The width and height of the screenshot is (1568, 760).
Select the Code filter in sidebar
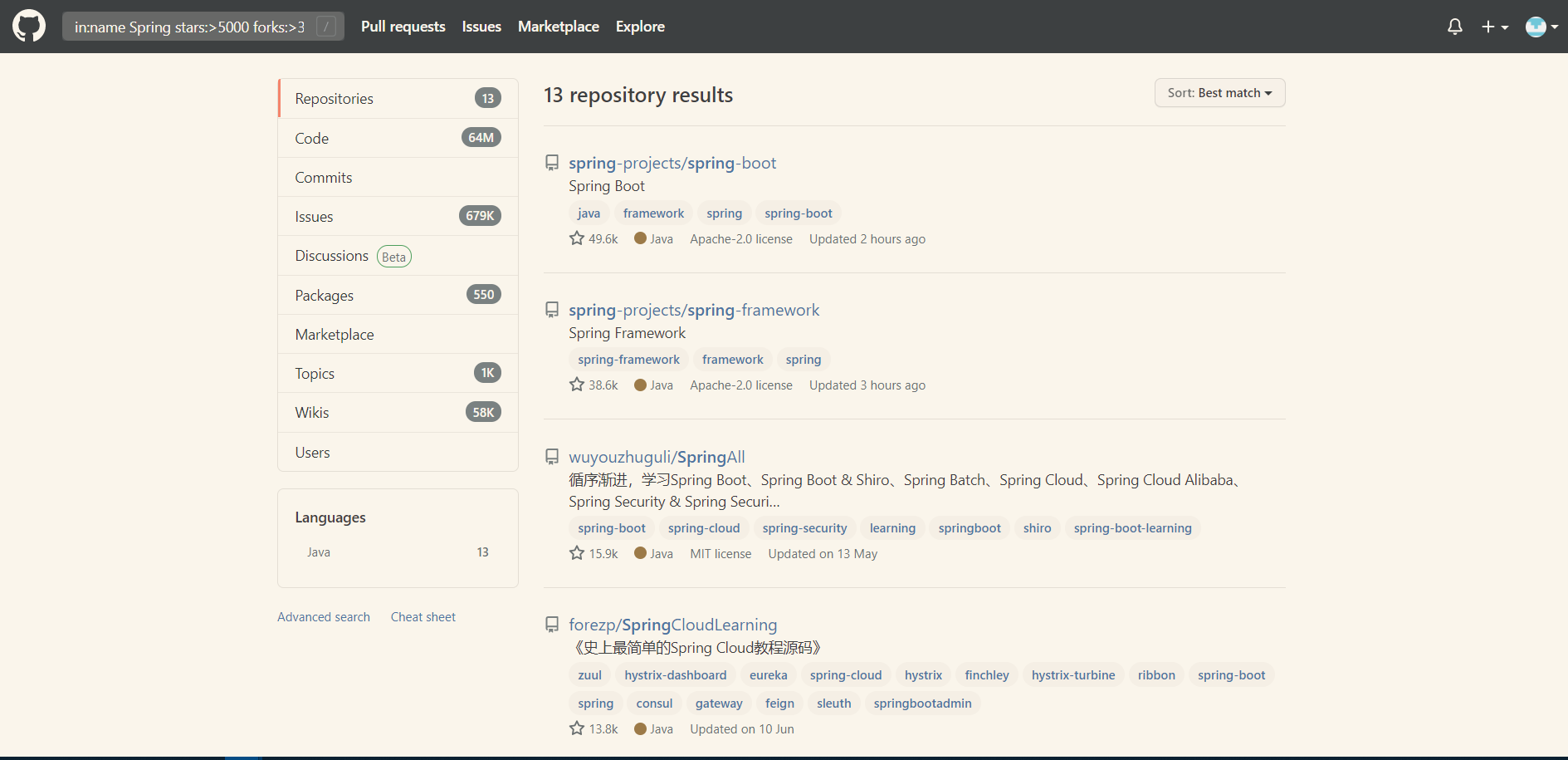pos(398,138)
